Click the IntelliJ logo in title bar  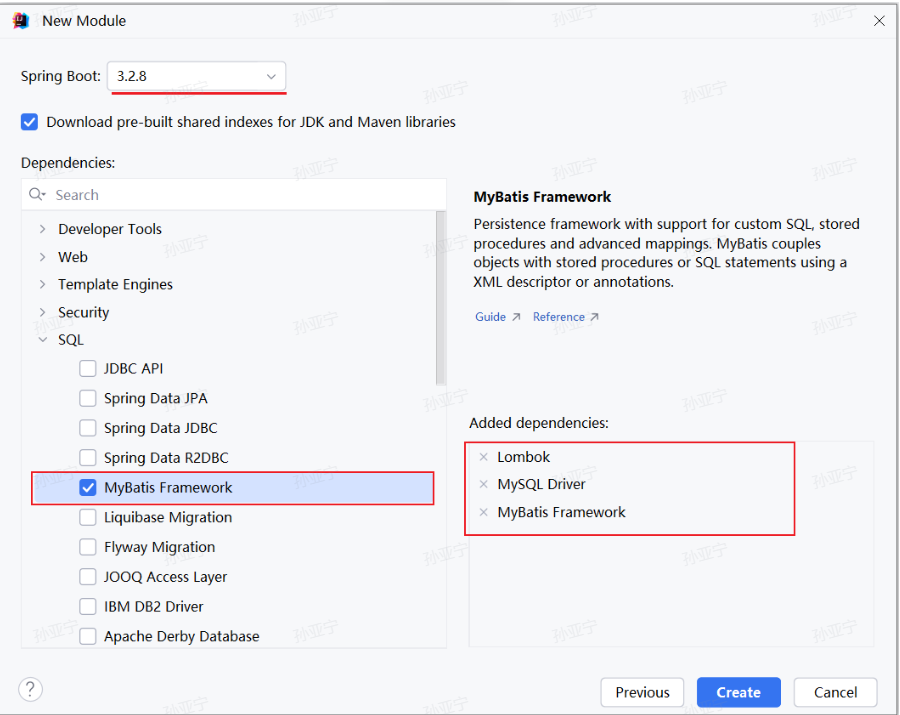[21, 20]
